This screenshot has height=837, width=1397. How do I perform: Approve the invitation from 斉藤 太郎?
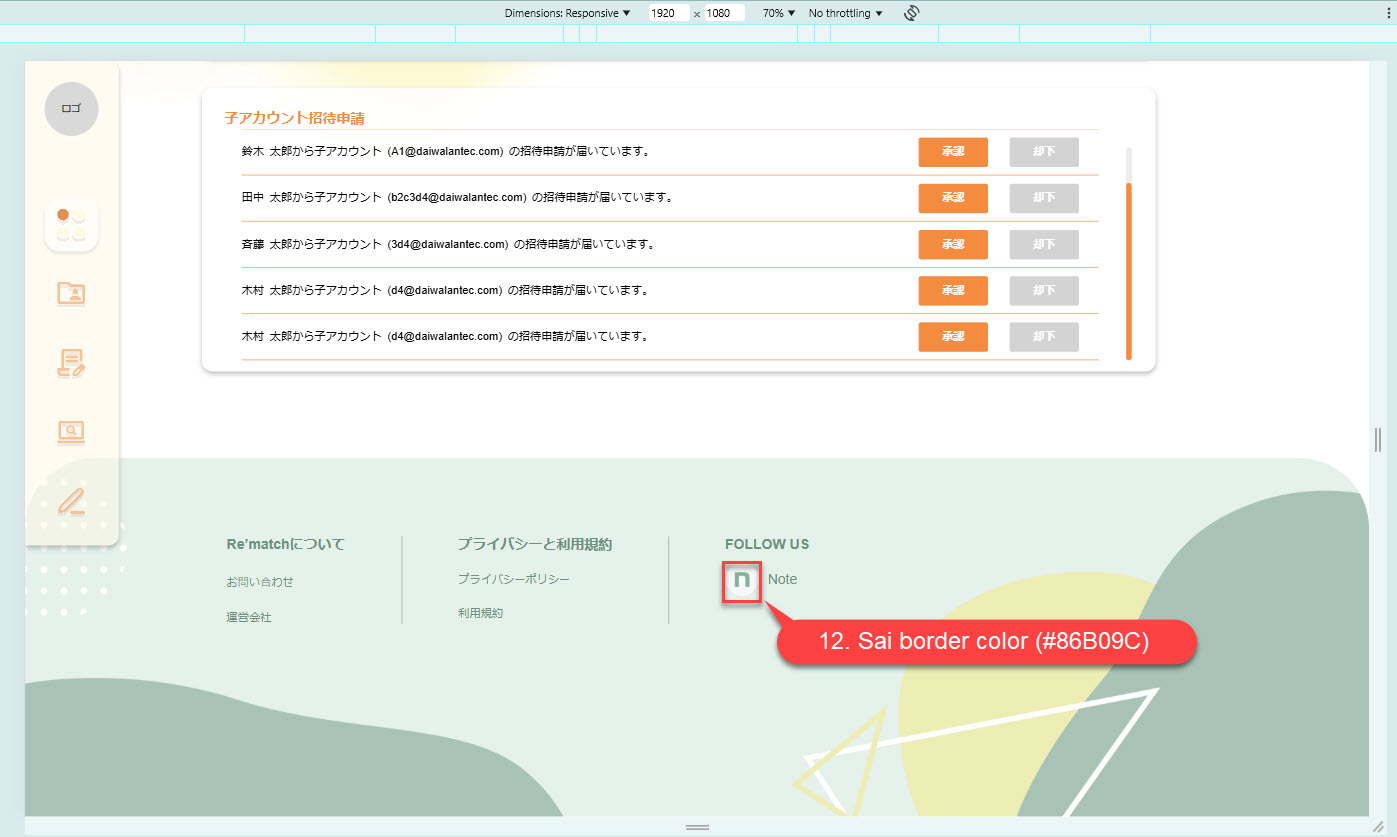(953, 244)
